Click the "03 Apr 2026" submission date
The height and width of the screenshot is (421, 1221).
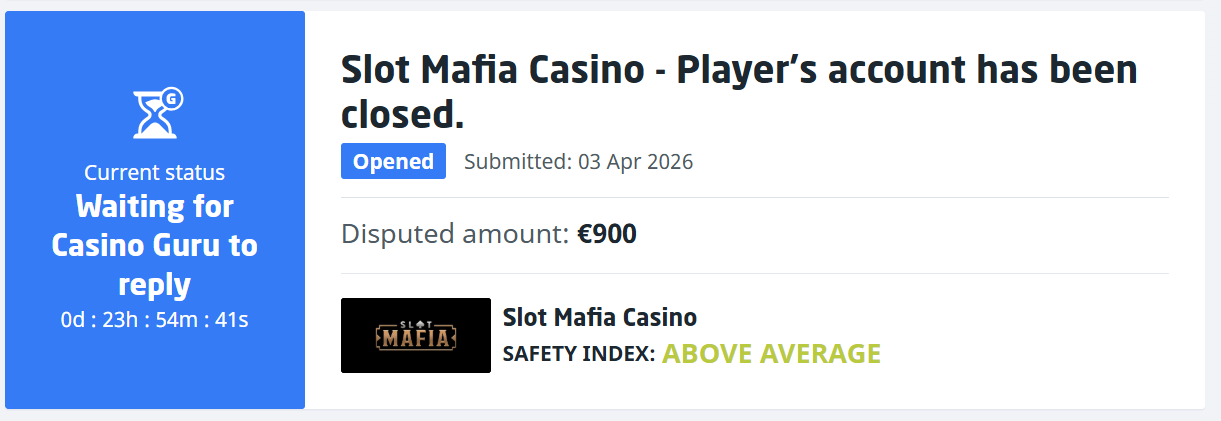[x=635, y=162]
